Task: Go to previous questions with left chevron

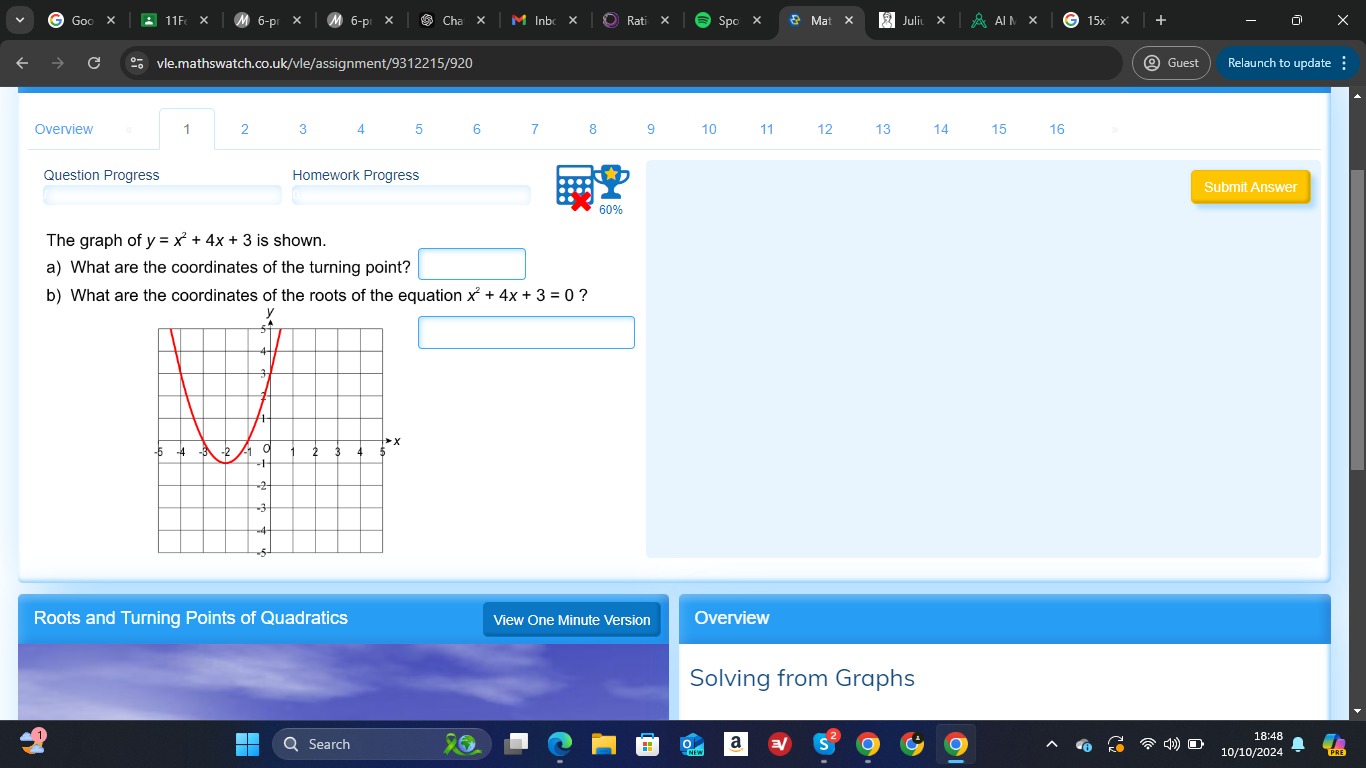Action: (128, 129)
